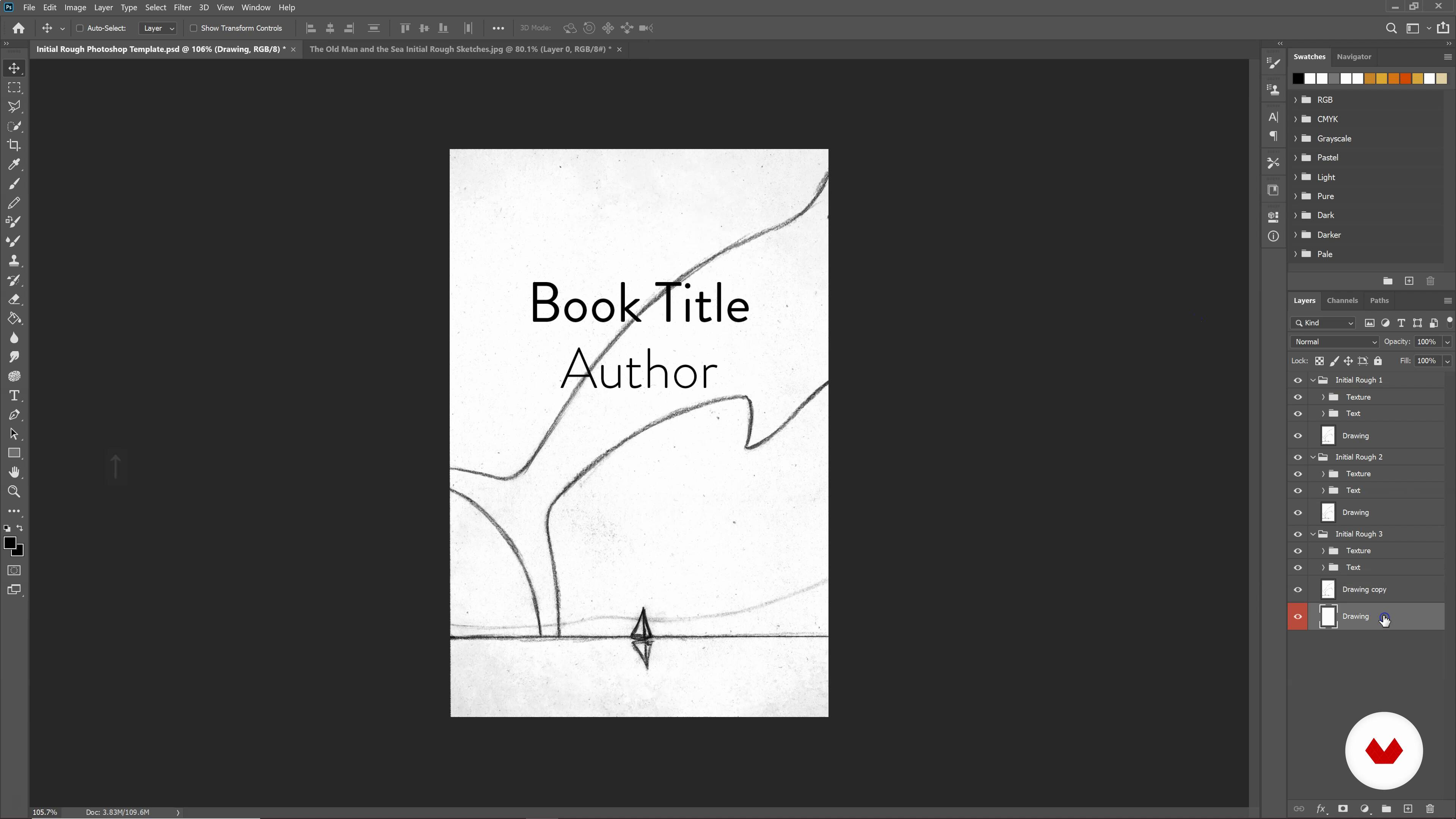
Task: Select the Pen tool
Action: (x=14, y=414)
